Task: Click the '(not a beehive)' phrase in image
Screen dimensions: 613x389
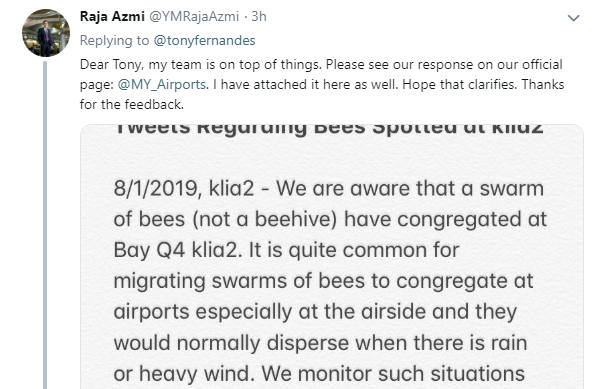Action: pyautogui.click(x=265, y=219)
